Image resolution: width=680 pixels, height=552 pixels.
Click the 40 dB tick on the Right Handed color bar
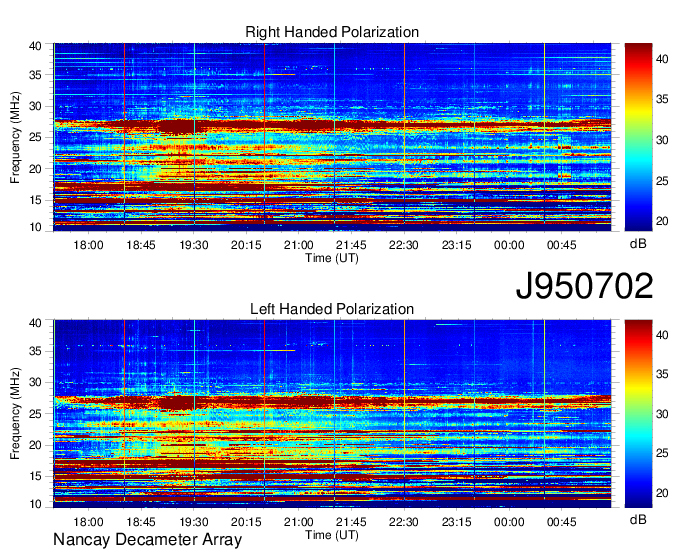point(662,59)
